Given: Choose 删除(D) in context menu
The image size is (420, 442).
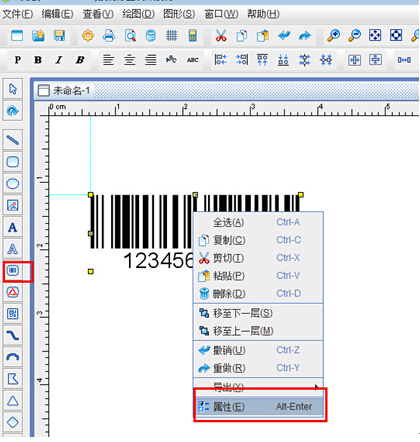Looking at the screenshot, I should coord(258,294).
